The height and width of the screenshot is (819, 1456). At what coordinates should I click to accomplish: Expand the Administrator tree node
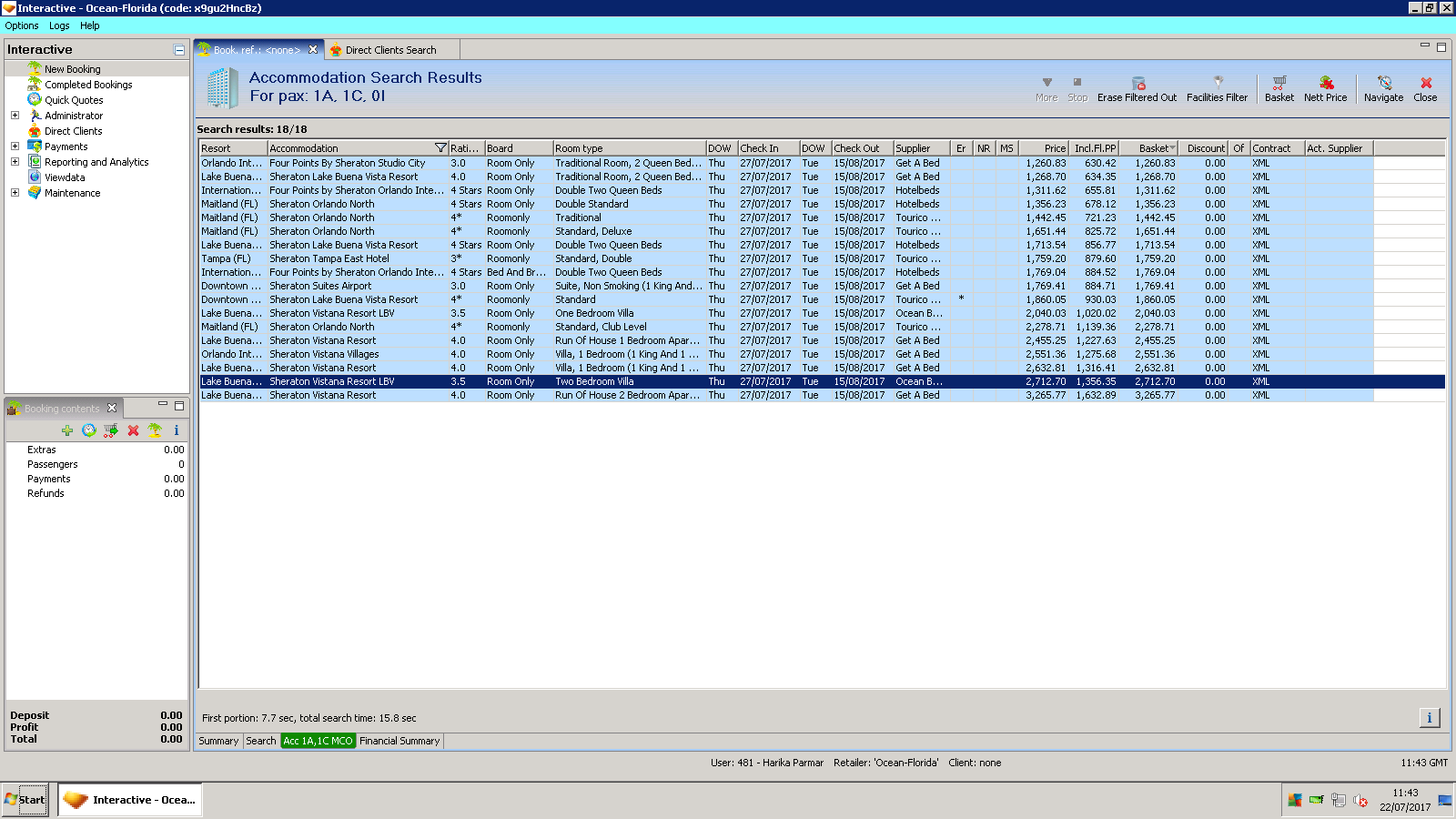(15, 116)
